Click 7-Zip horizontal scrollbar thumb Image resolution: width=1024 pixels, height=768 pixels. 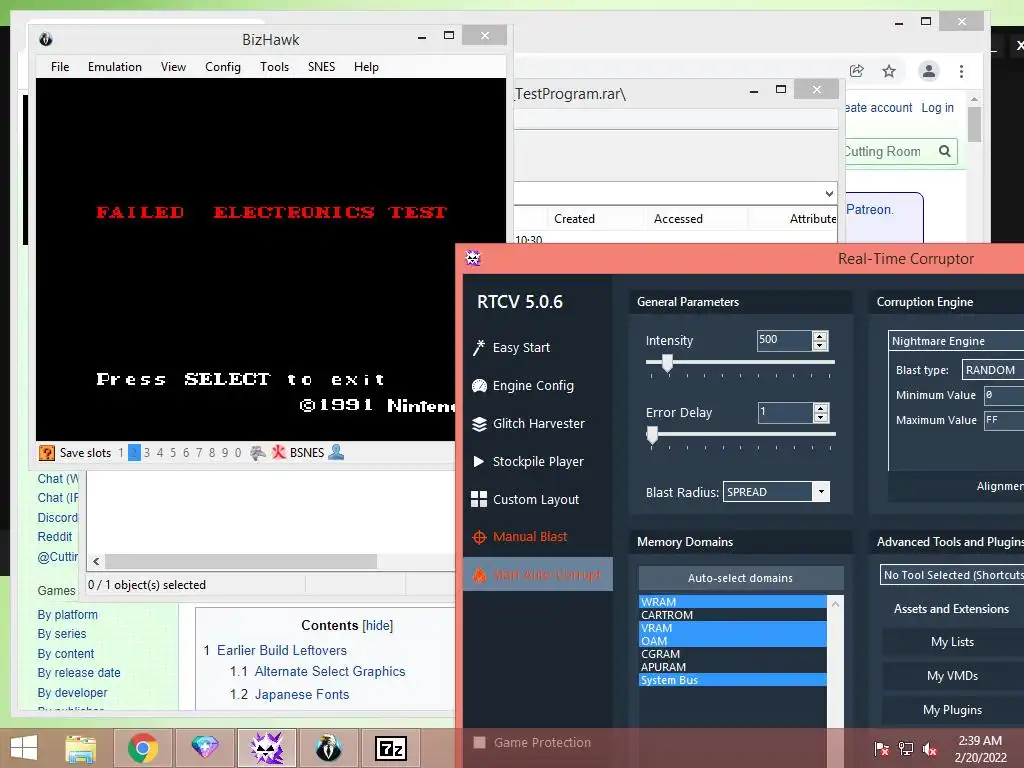click(240, 562)
